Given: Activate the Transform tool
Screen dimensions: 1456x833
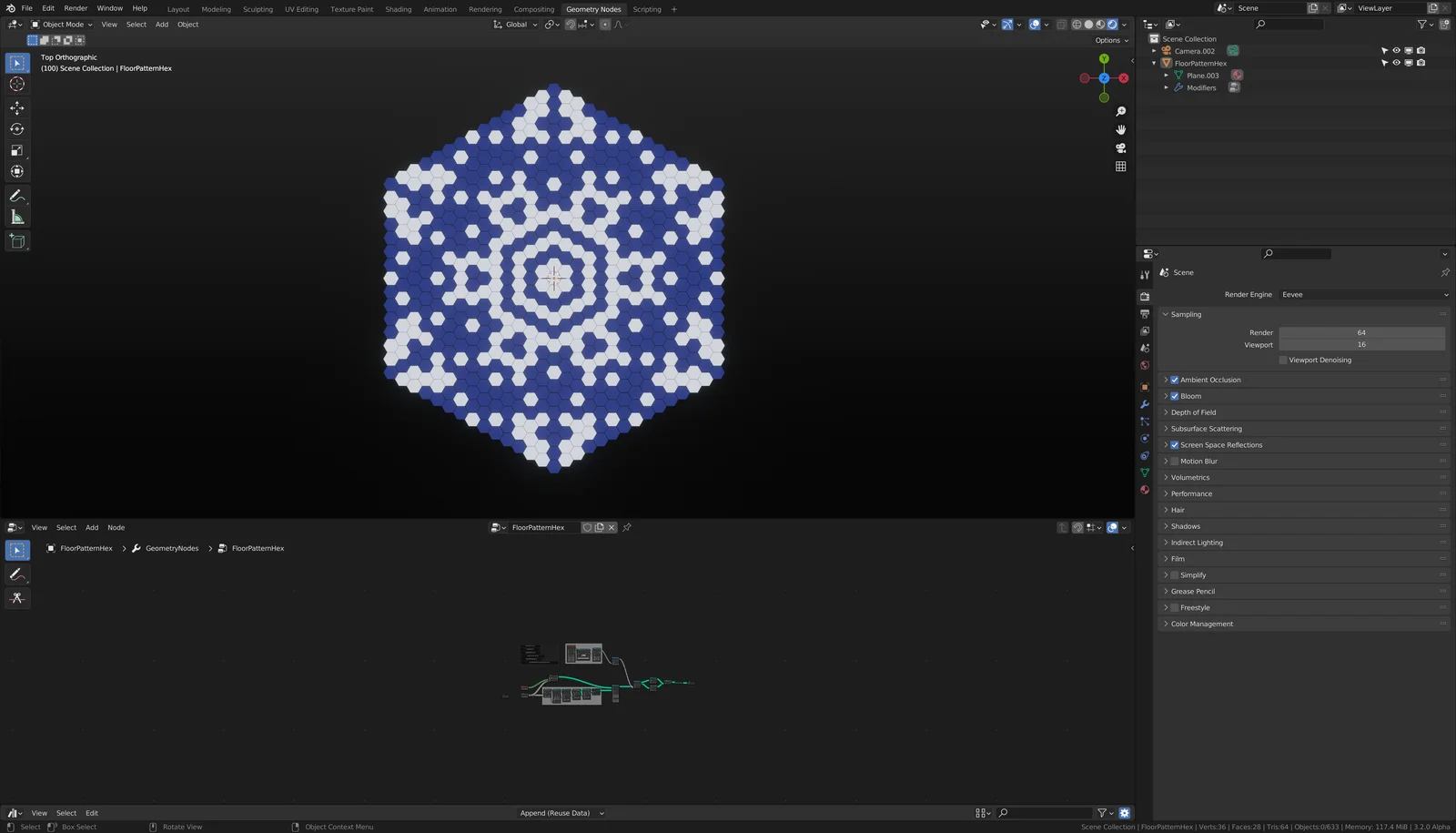Looking at the screenshot, I should point(16,171).
